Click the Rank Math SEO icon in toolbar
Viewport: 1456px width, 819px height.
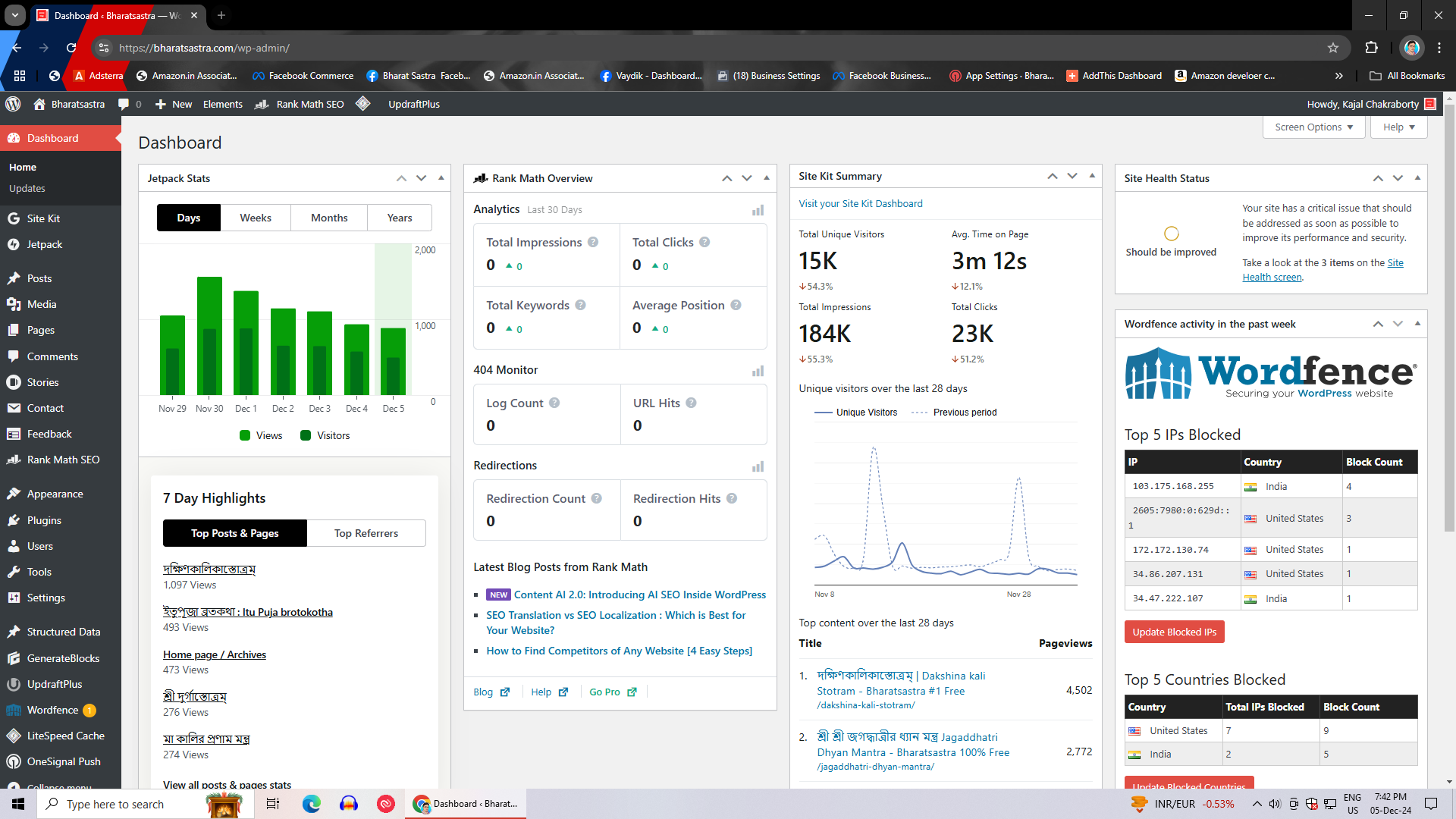pyautogui.click(x=264, y=104)
